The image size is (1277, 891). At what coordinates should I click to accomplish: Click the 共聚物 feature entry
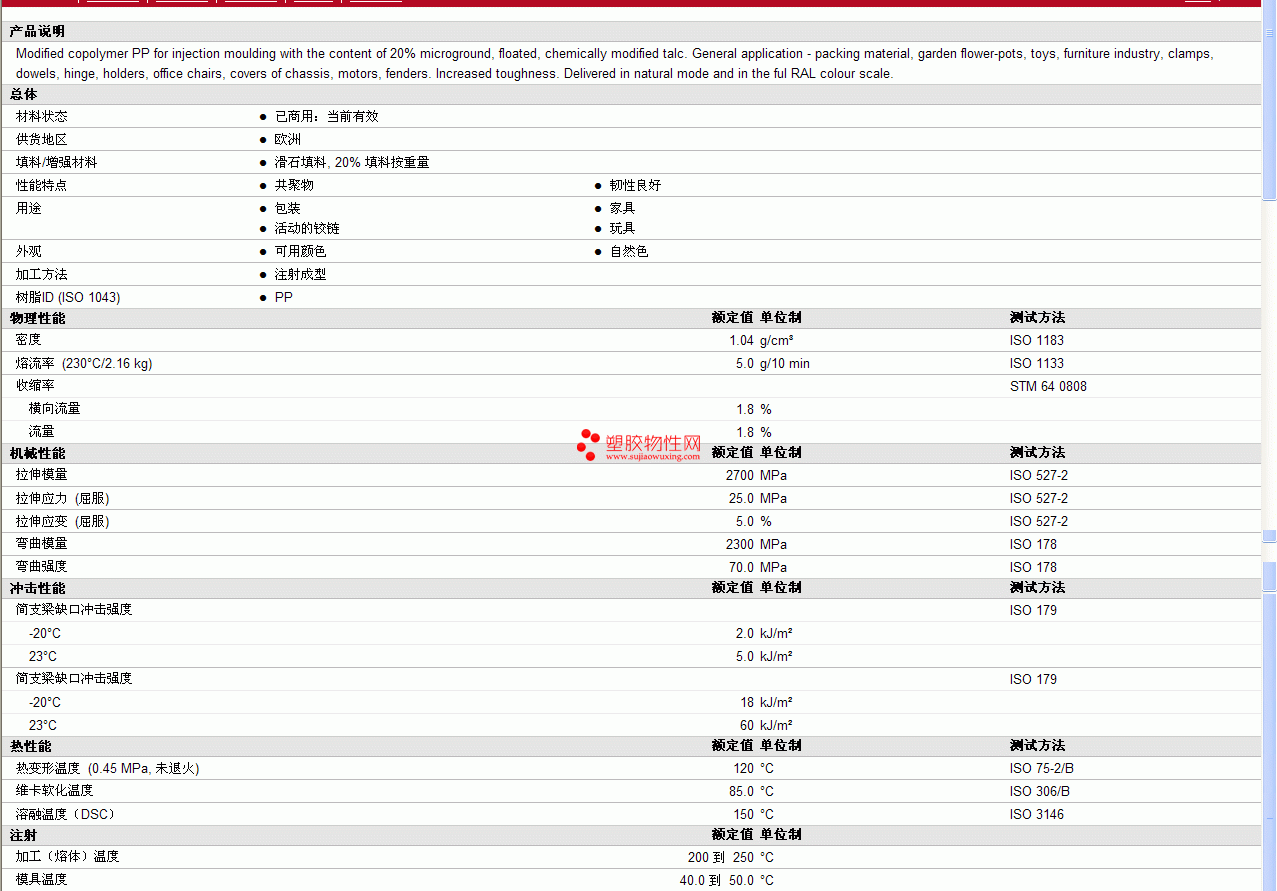tap(294, 185)
